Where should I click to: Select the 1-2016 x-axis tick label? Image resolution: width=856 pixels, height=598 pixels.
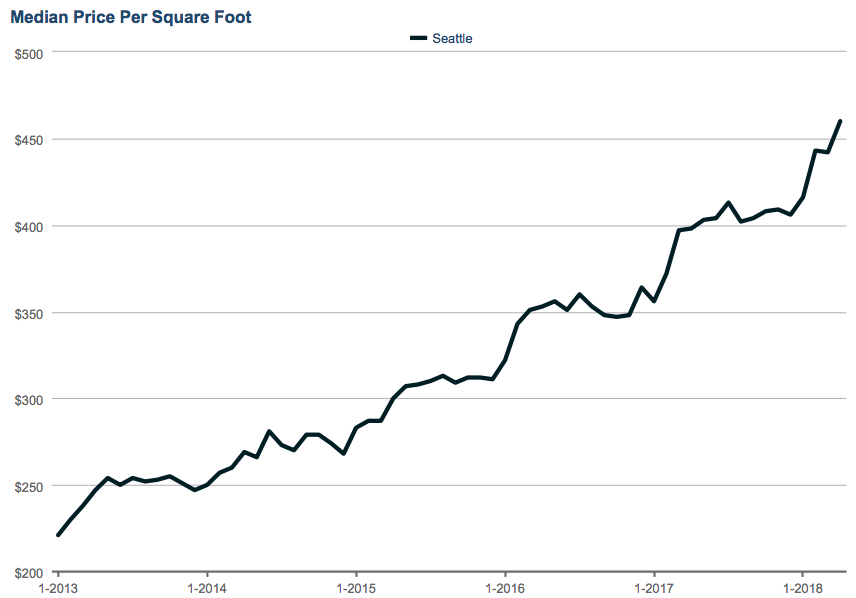(505, 588)
